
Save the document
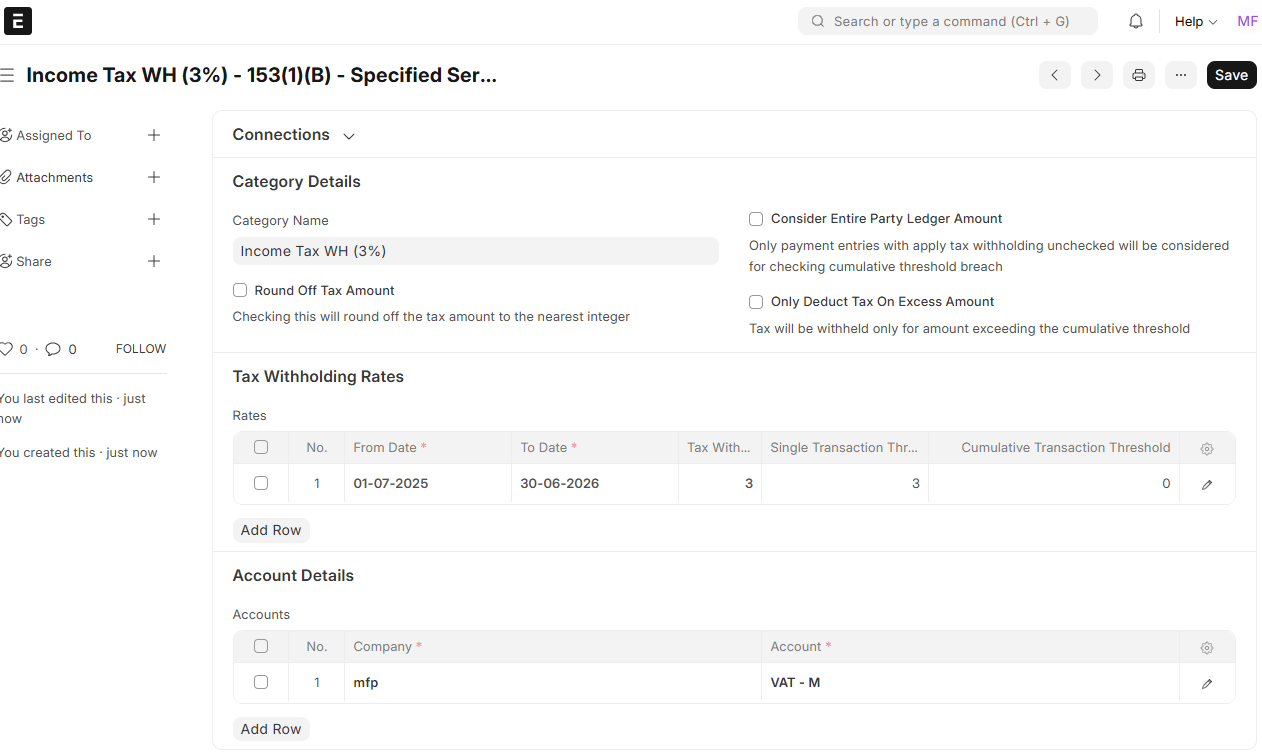pos(1232,75)
